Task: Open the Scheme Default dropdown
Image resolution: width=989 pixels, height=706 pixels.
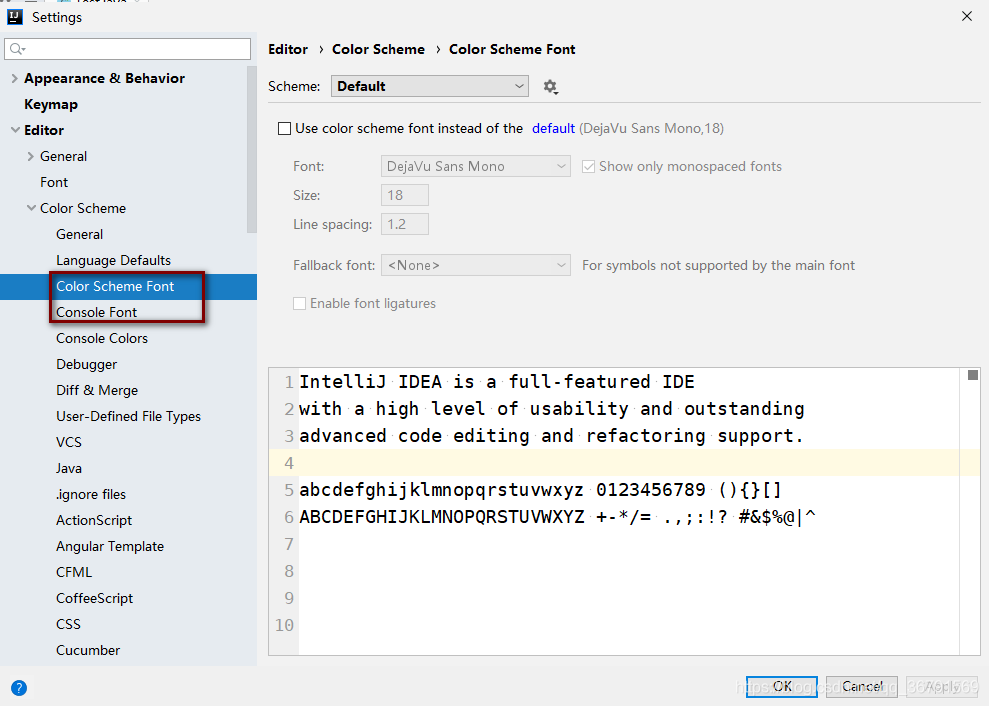Action: point(430,86)
